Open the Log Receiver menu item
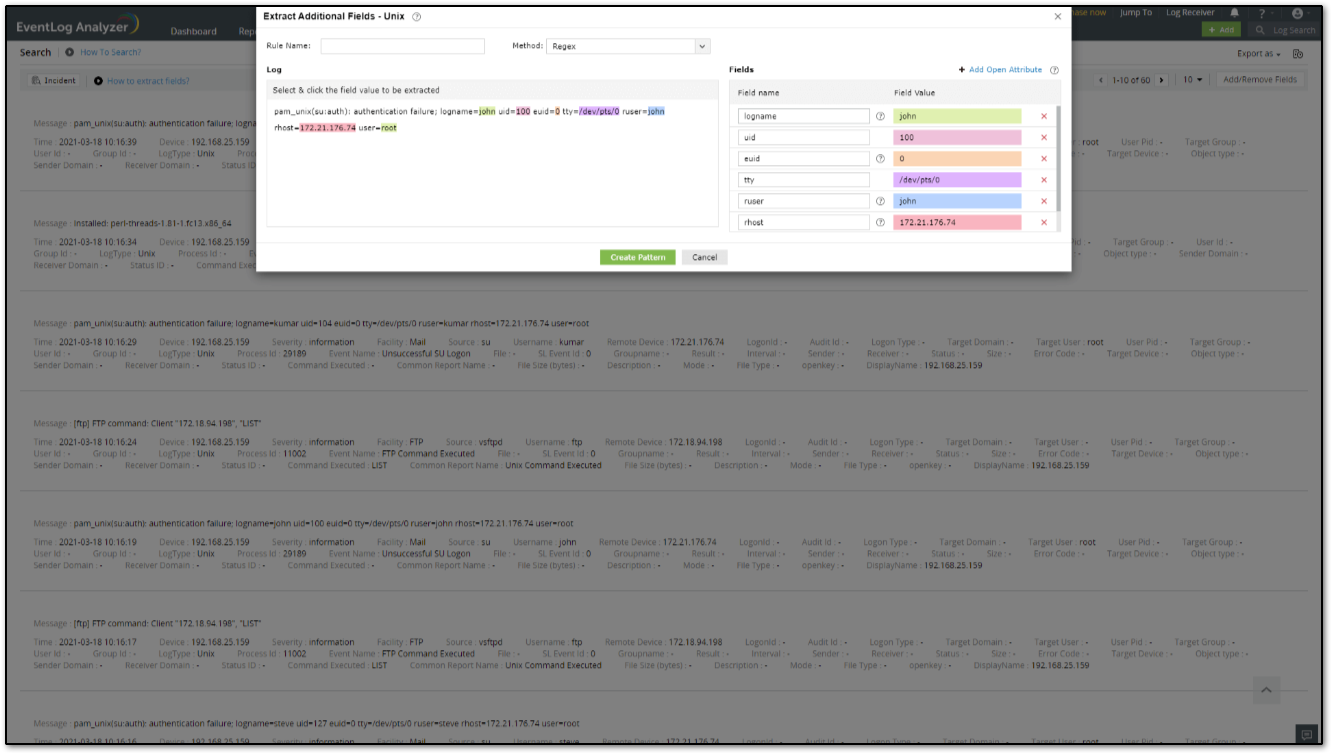This screenshot has height=754, width=1332. click(x=1190, y=13)
